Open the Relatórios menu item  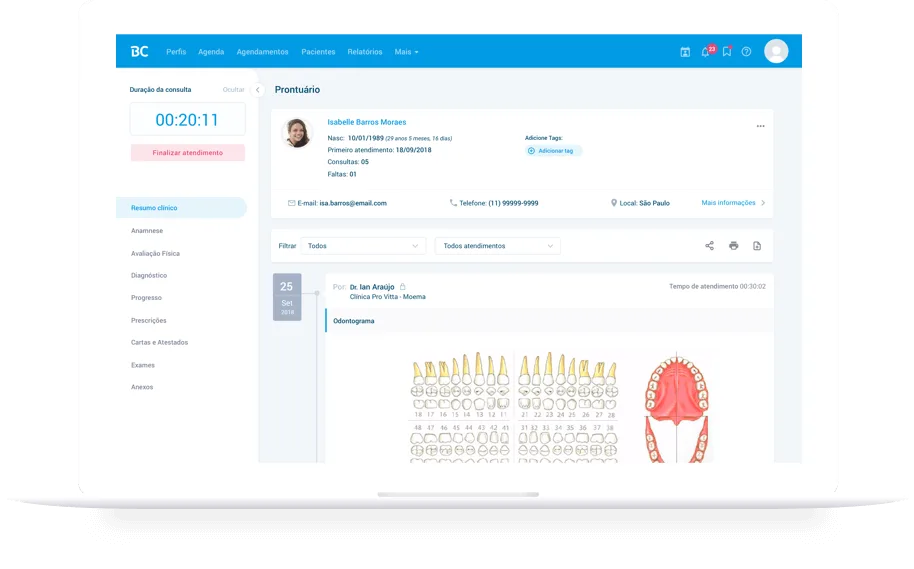pyautogui.click(x=364, y=52)
